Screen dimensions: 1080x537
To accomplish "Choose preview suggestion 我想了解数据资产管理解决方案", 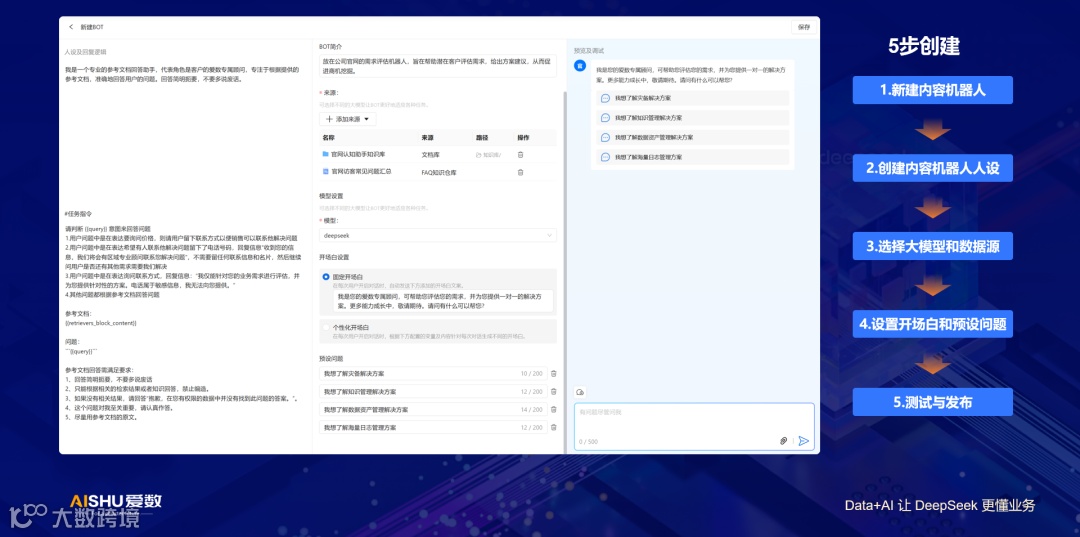I will [x=692, y=137].
